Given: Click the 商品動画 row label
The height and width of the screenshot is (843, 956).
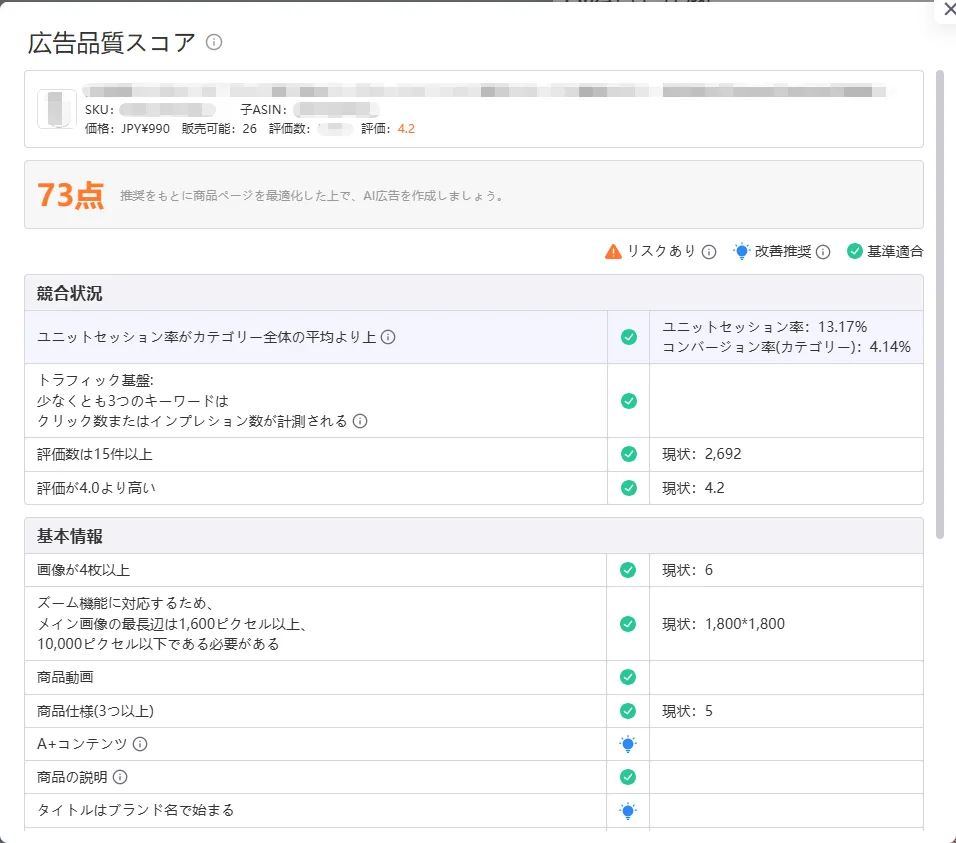Looking at the screenshot, I should (x=65, y=677).
